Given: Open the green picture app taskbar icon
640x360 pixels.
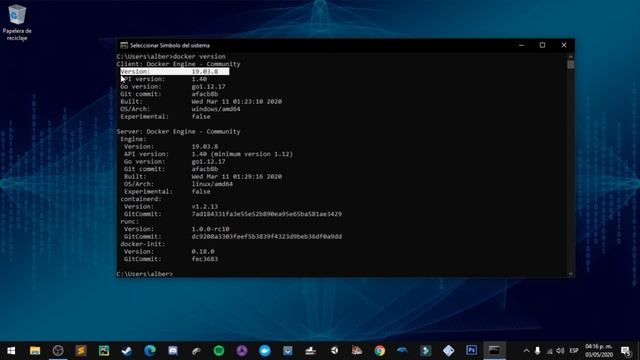Looking at the screenshot, I should [x=104, y=351].
